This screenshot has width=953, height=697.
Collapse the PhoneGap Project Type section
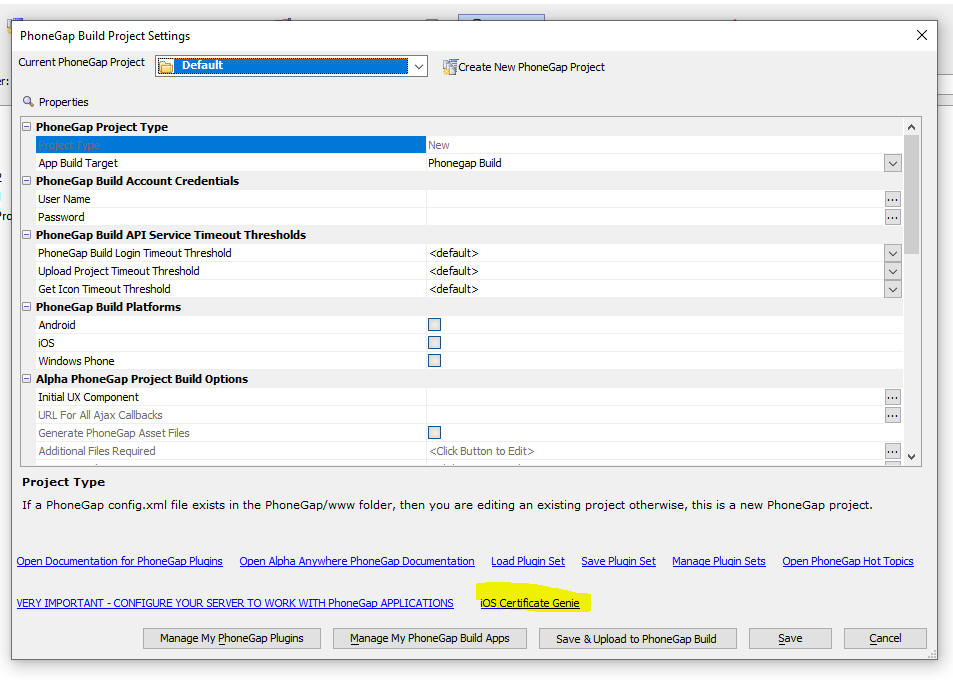(27, 127)
